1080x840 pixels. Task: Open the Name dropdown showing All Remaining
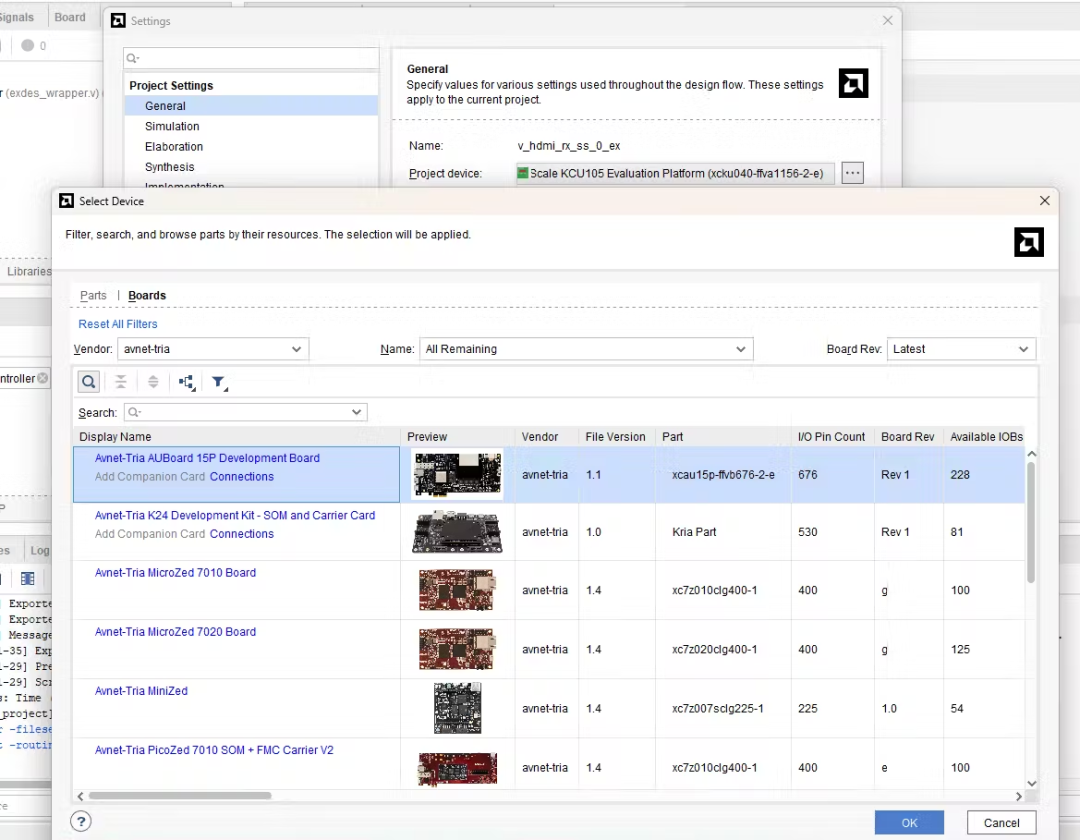coord(585,349)
